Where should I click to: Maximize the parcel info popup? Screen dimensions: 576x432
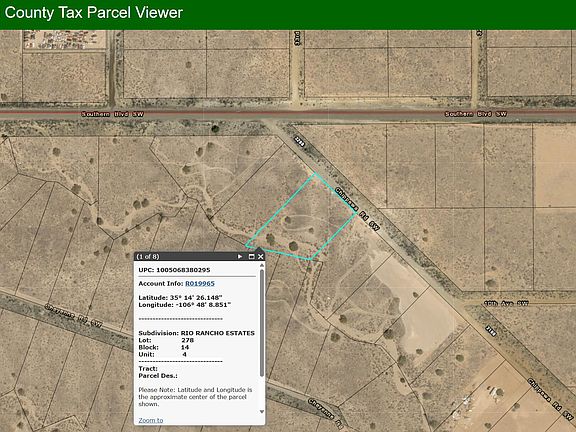point(252,256)
